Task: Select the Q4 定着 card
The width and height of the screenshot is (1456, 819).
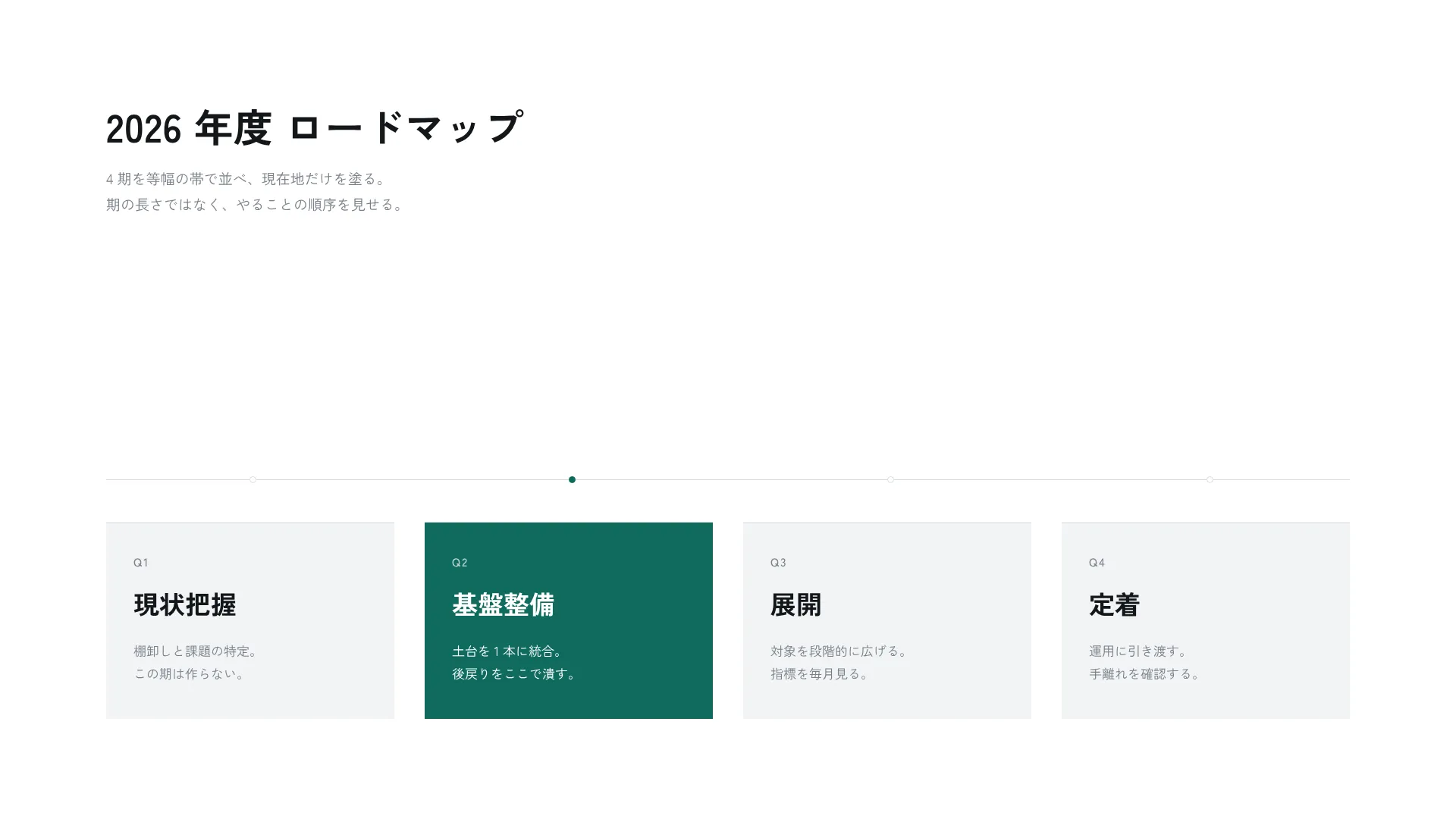Action: tap(1206, 620)
